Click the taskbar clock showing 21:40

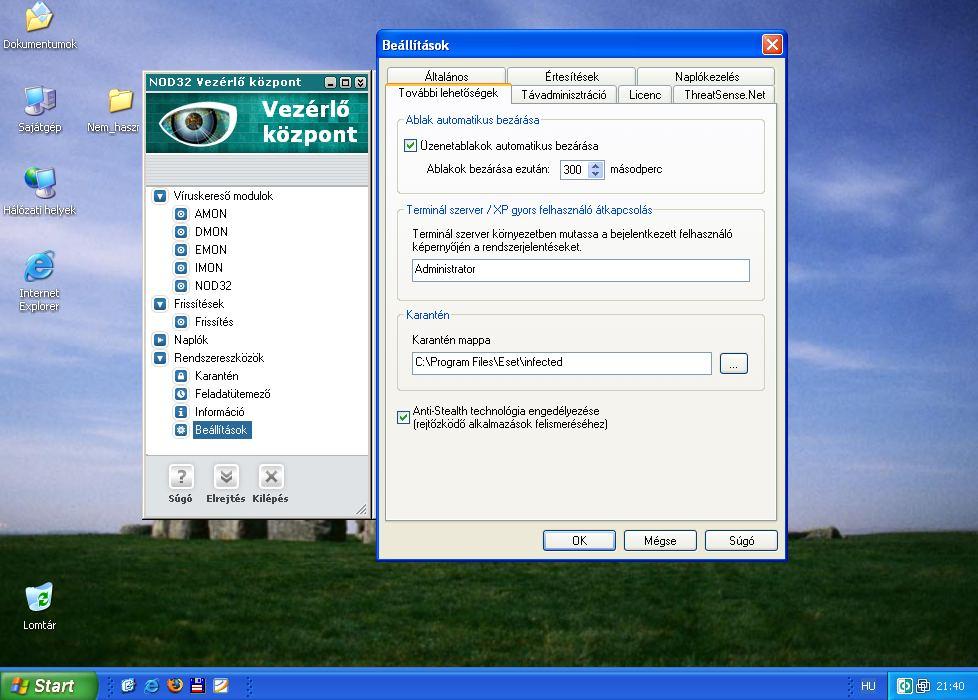click(950, 686)
